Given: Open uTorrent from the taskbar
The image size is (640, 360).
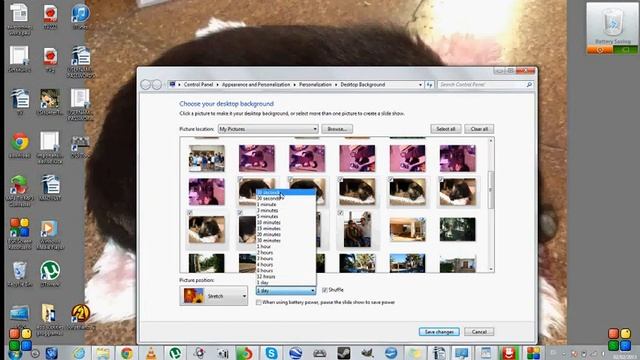Looking at the screenshot, I should 175,353.
